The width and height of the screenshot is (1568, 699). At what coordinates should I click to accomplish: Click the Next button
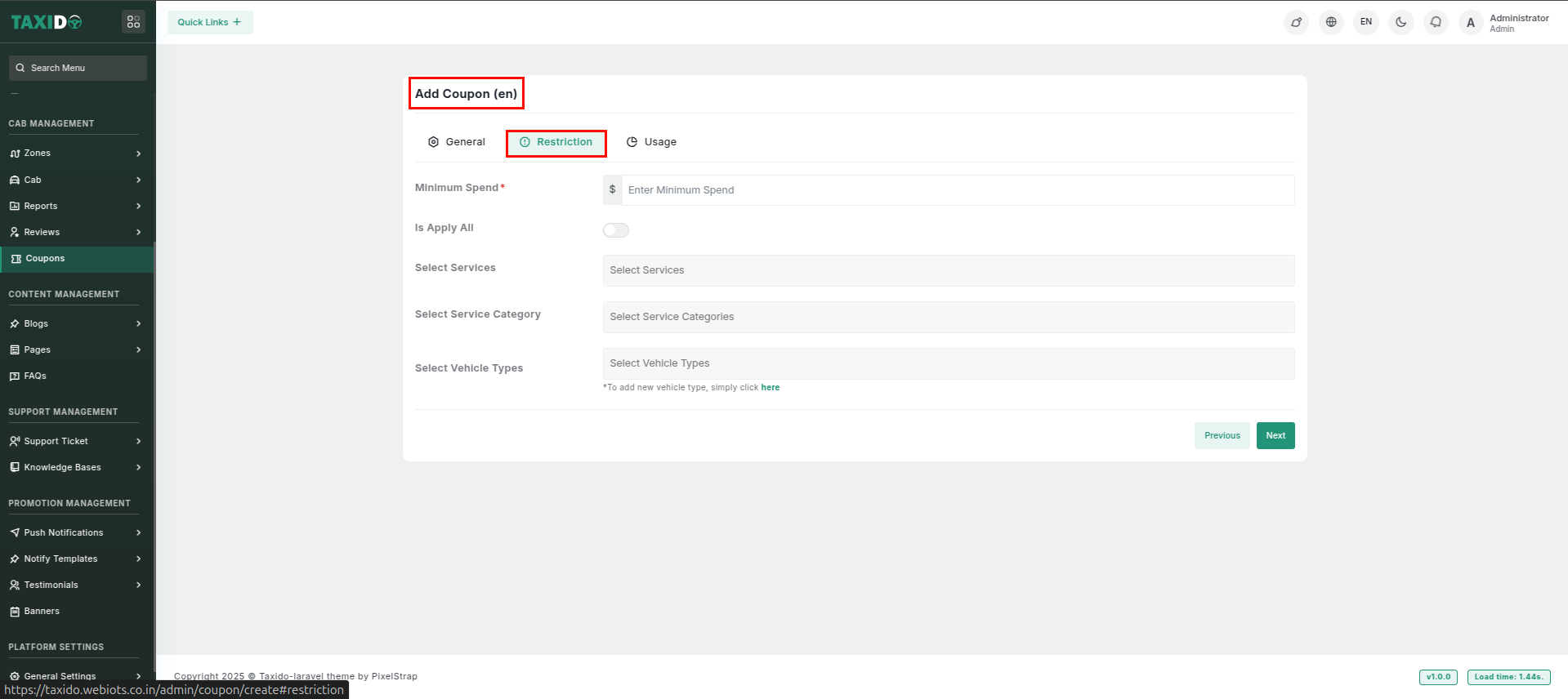point(1275,435)
